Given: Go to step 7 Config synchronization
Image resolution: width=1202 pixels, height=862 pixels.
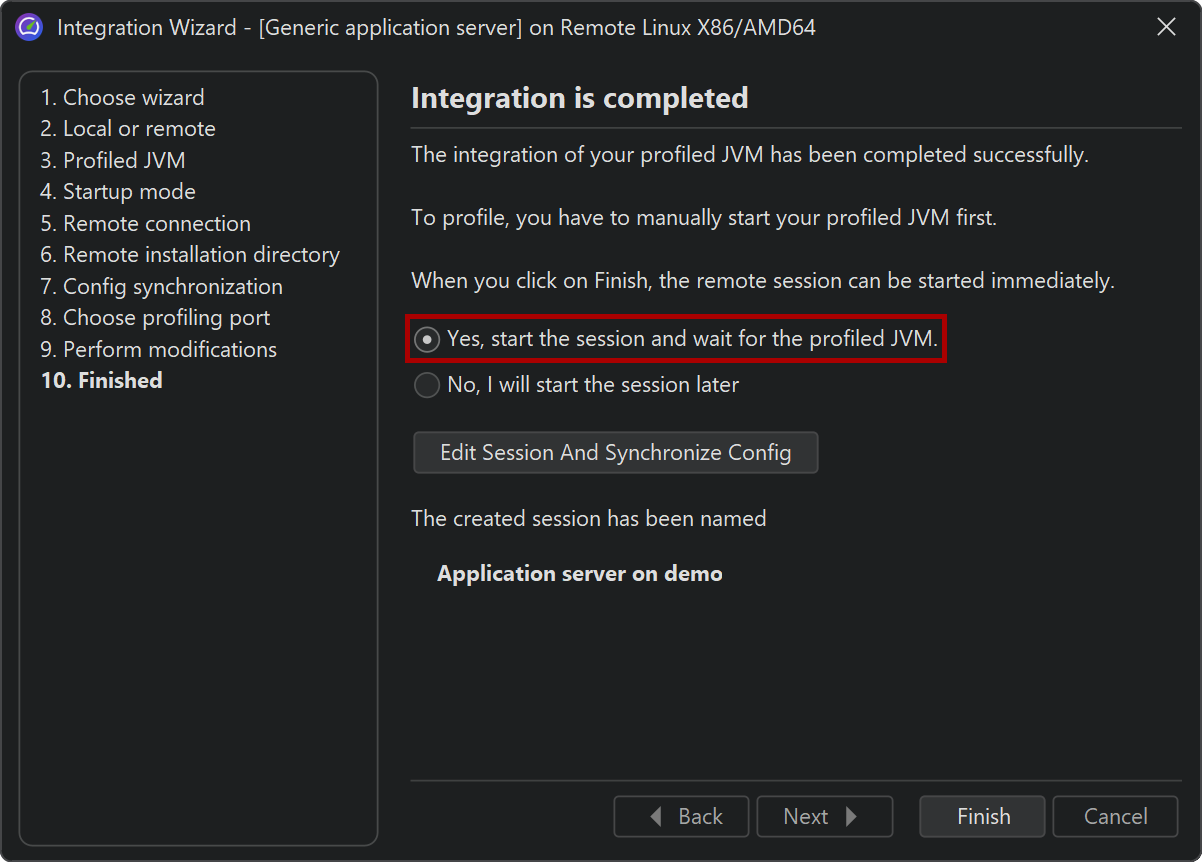Looking at the screenshot, I should pyautogui.click(x=162, y=287).
